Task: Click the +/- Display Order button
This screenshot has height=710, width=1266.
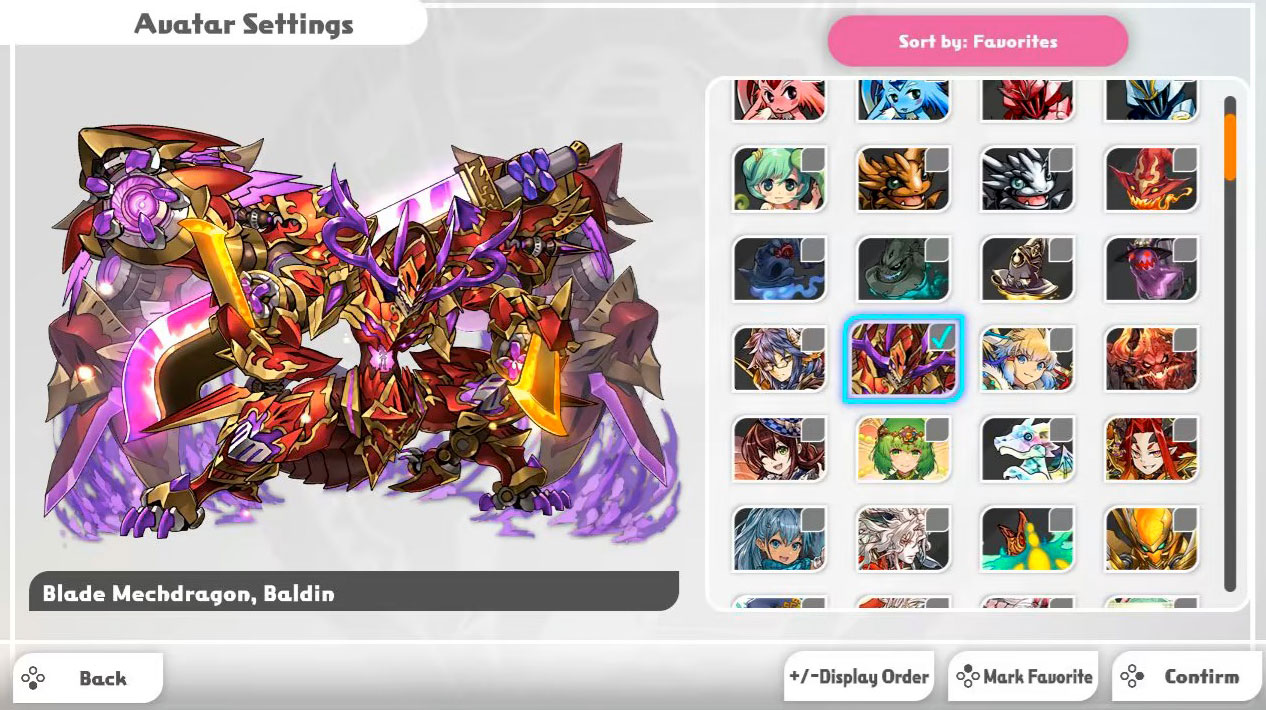Action: pyautogui.click(x=859, y=677)
